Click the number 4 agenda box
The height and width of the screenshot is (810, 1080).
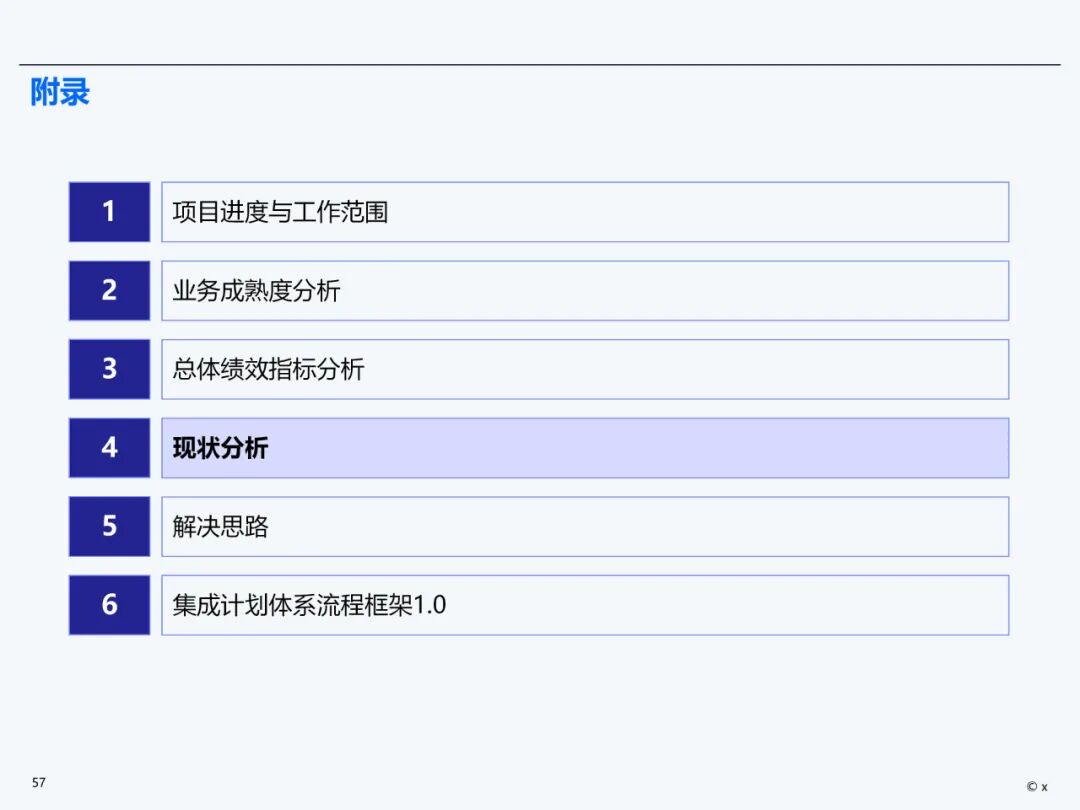(109, 447)
